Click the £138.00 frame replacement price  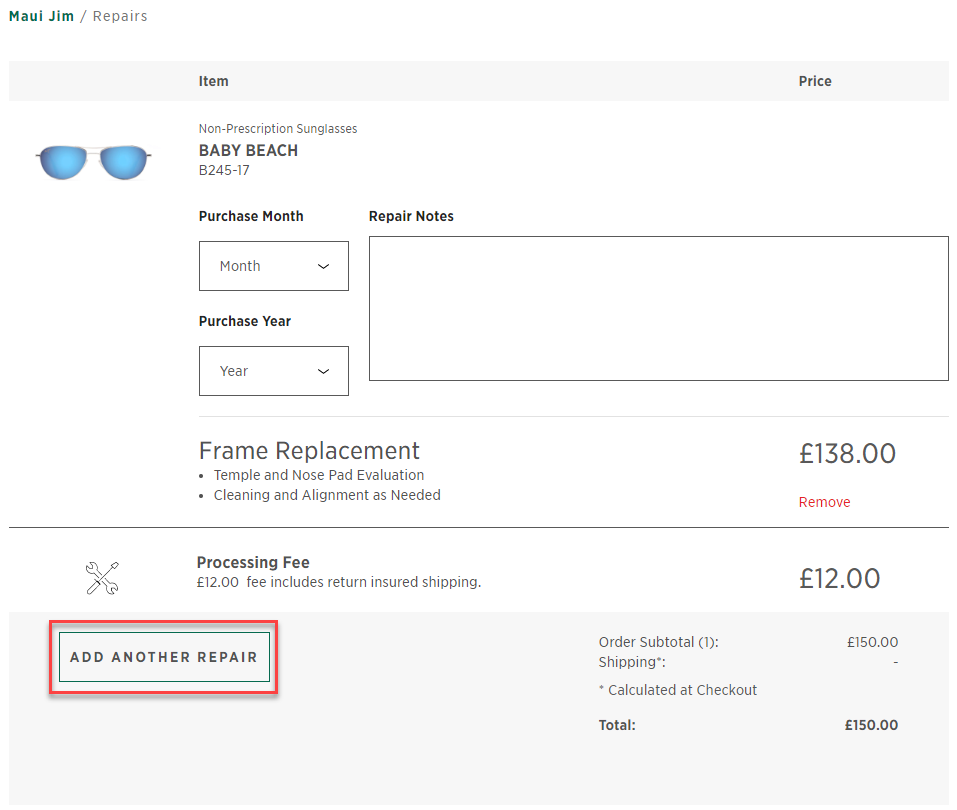847,454
